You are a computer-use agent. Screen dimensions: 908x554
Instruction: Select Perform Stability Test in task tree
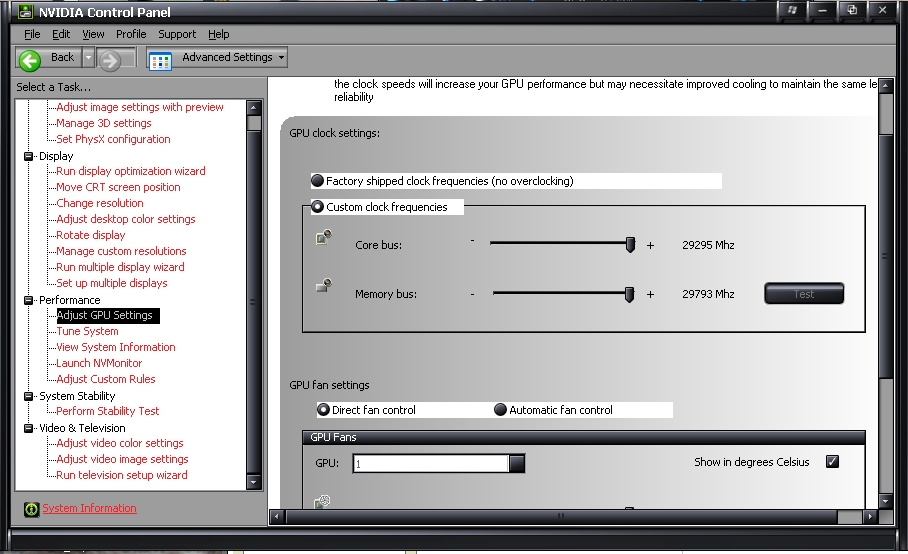click(108, 411)
